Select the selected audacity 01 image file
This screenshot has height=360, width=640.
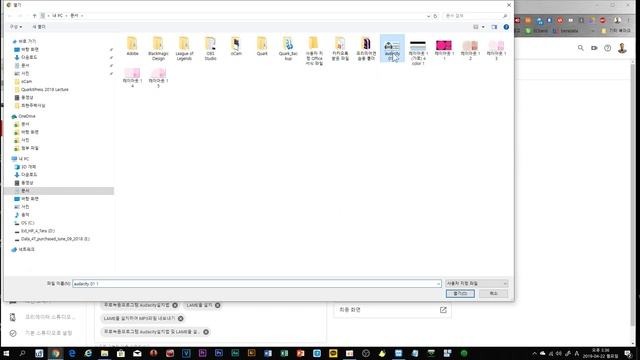(x=392, y=49)
